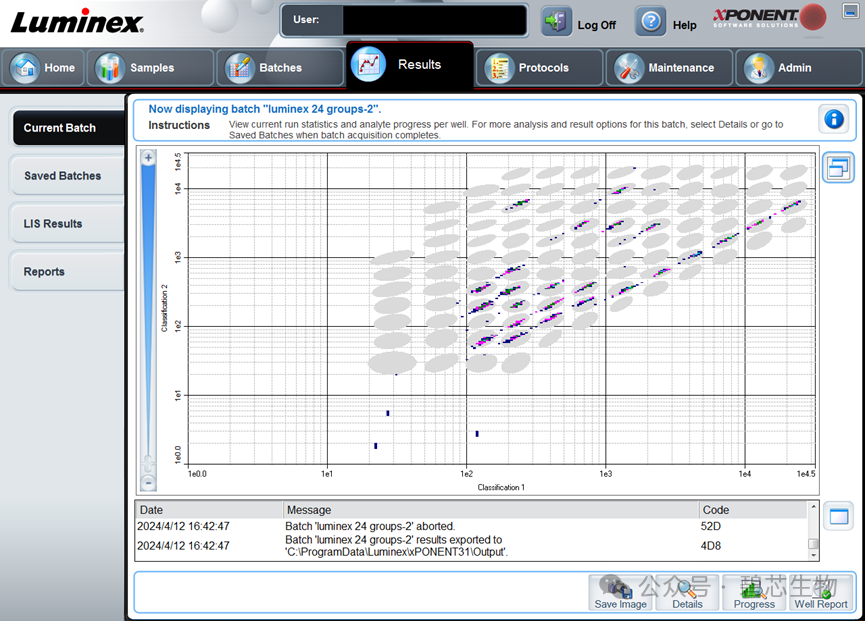The width and height of the screenshot is (865, 621).
Task: Click the Save Image button
Action: pos(620,592)
